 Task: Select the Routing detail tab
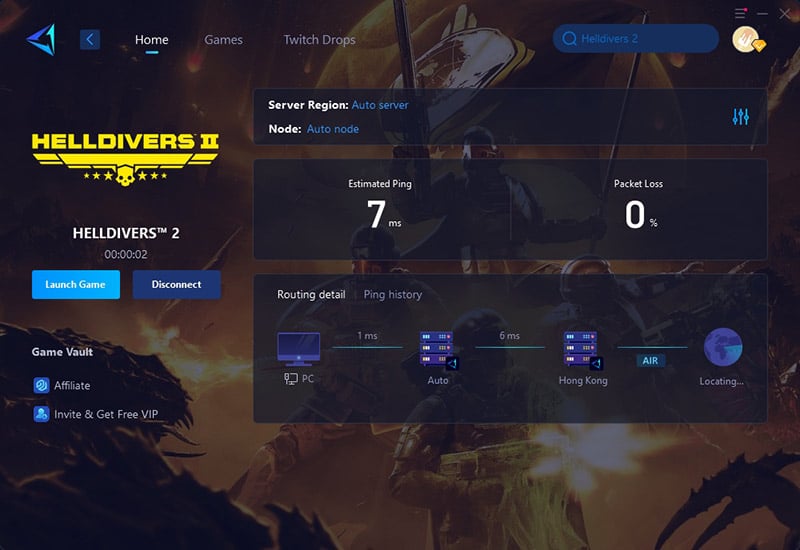point(311,294)
